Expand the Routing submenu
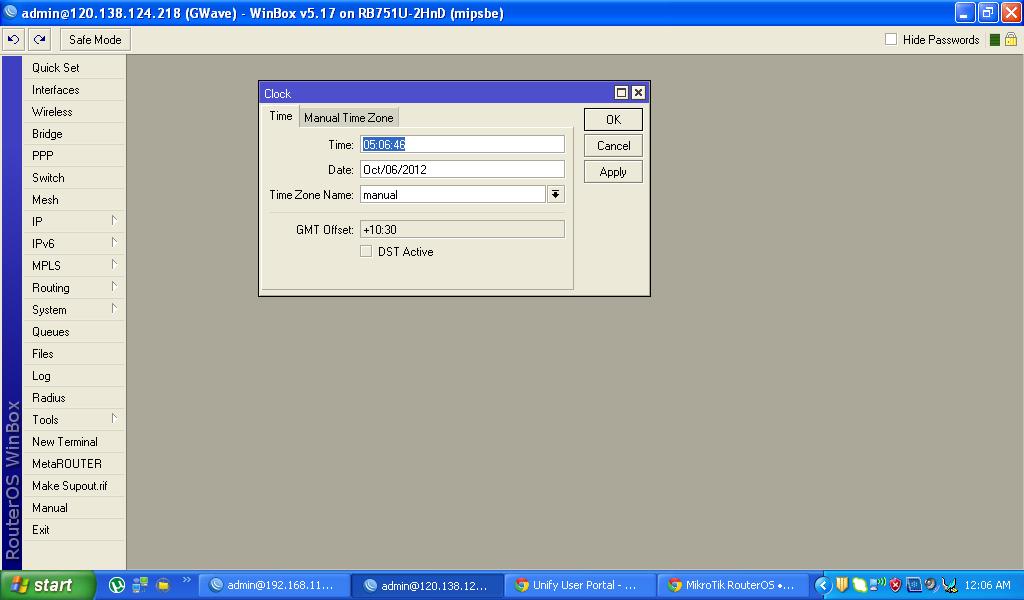The image size is (1024, 600). (x=73, y=288)
